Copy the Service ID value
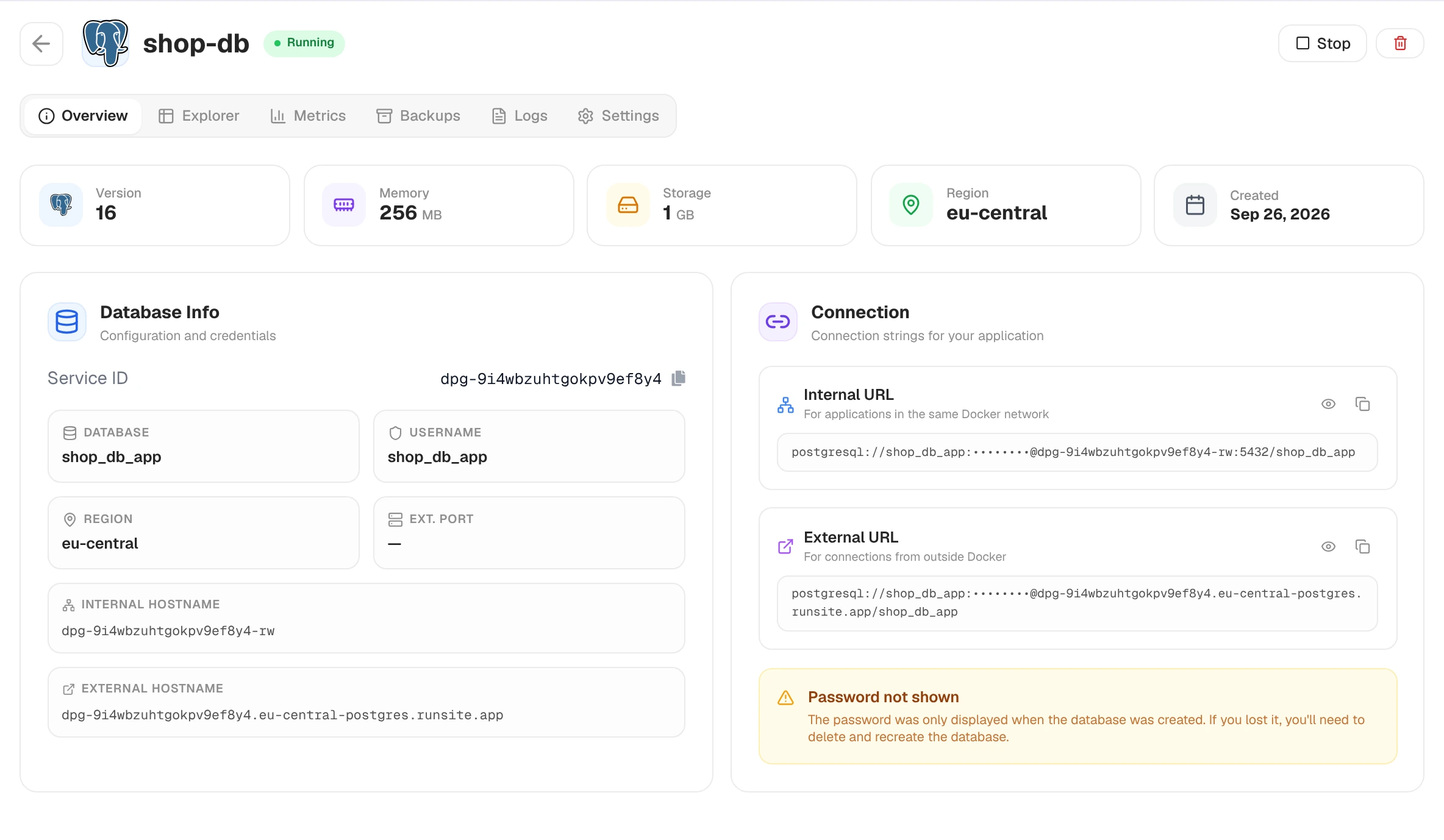 pos(679,379)
